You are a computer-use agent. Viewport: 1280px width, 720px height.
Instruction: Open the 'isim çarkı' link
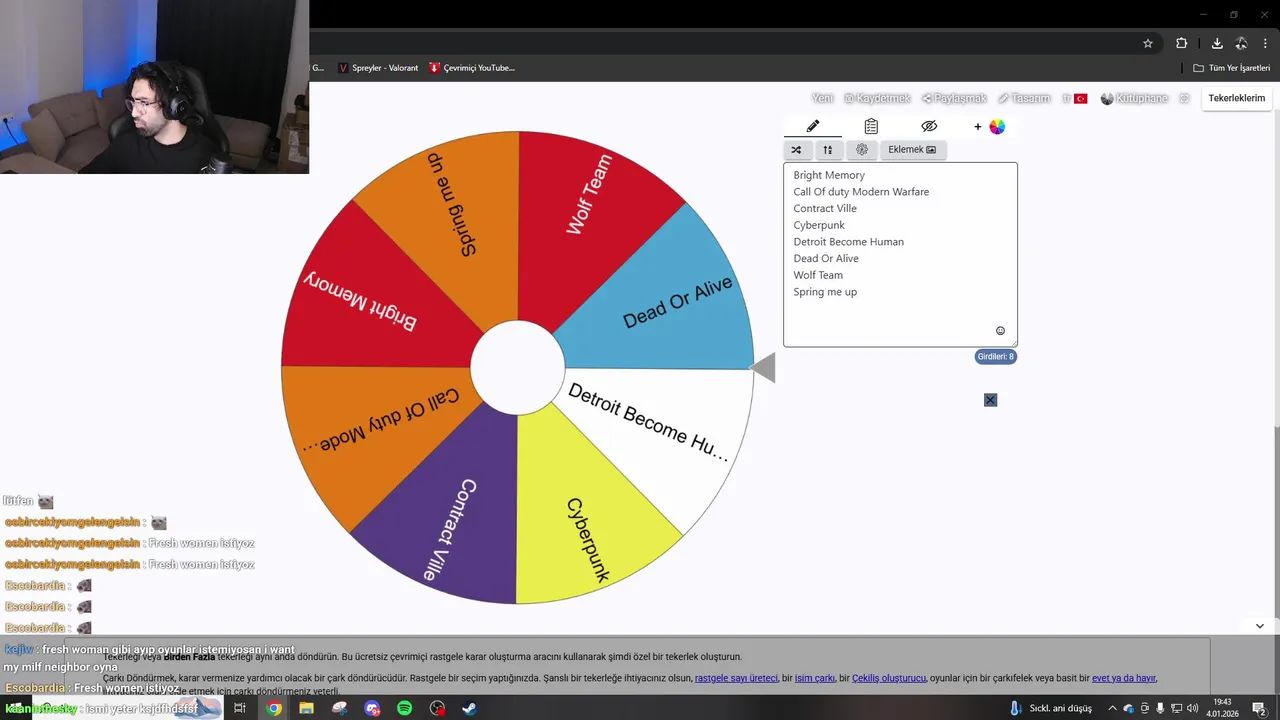814,678
